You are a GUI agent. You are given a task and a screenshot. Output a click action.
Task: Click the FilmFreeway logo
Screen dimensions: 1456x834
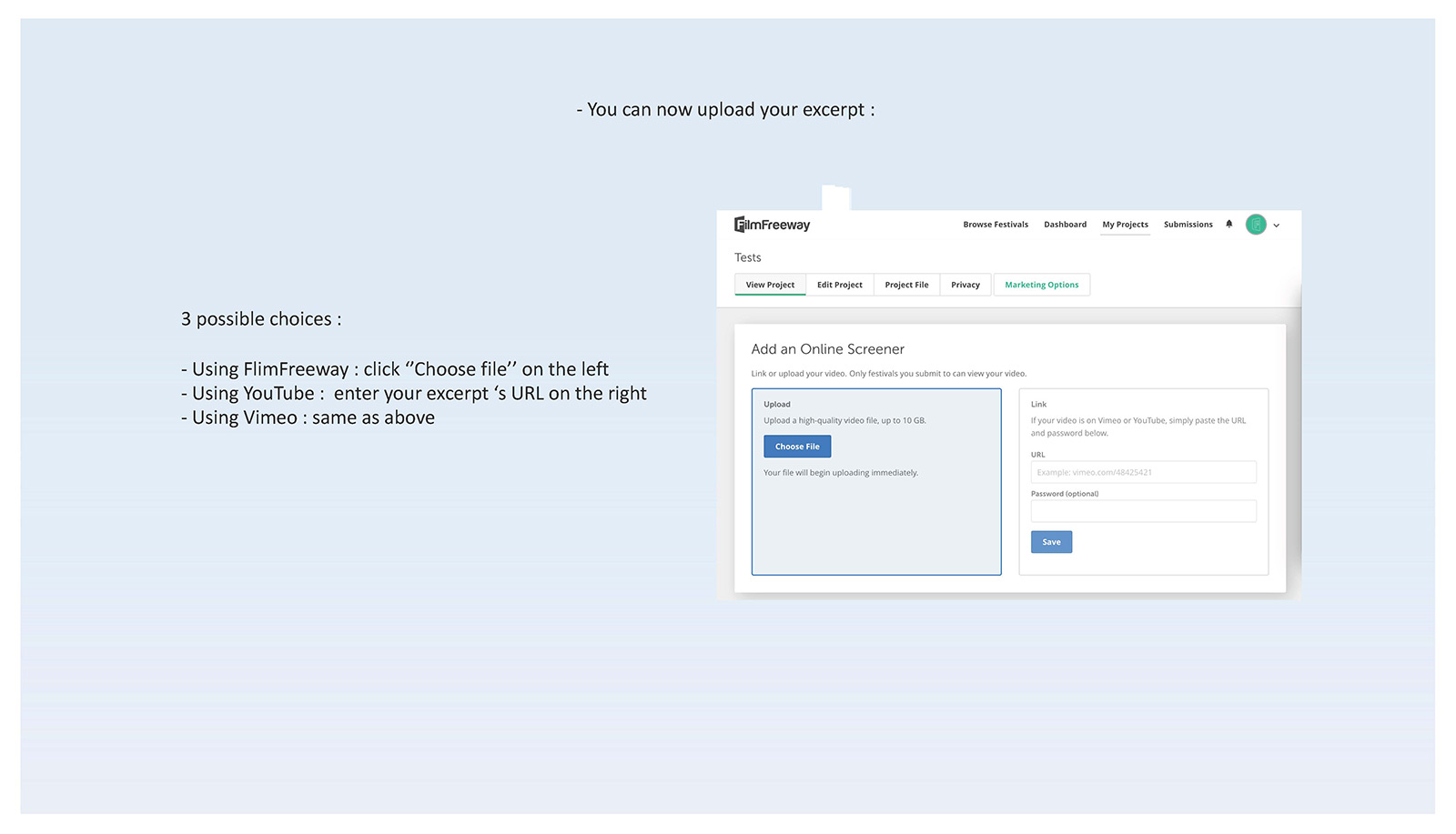(x=772, y=225)
